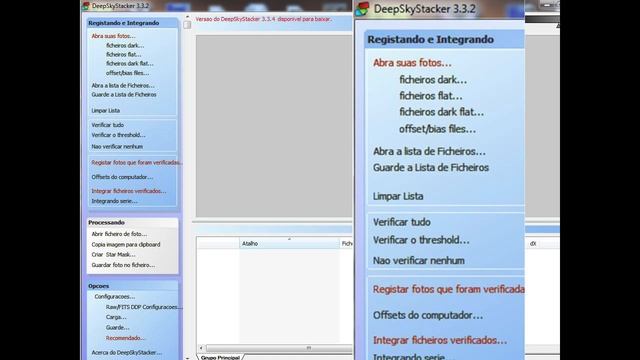Image resolution: width=640 pixels, height=360 pixels.
Task: Open 'ficheiros dark...' in the enlarged panel
Action: pyautogui.click(x=433, y=80)
